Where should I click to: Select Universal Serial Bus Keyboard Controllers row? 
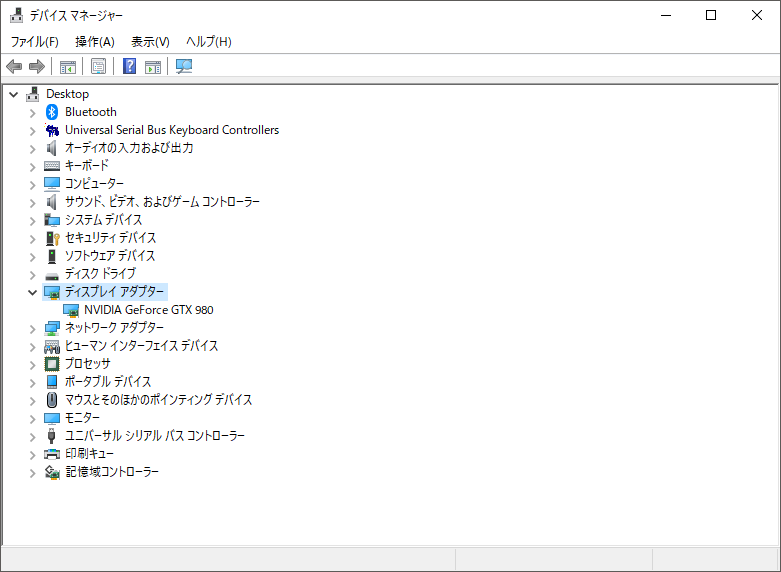[x=172, y=130]
